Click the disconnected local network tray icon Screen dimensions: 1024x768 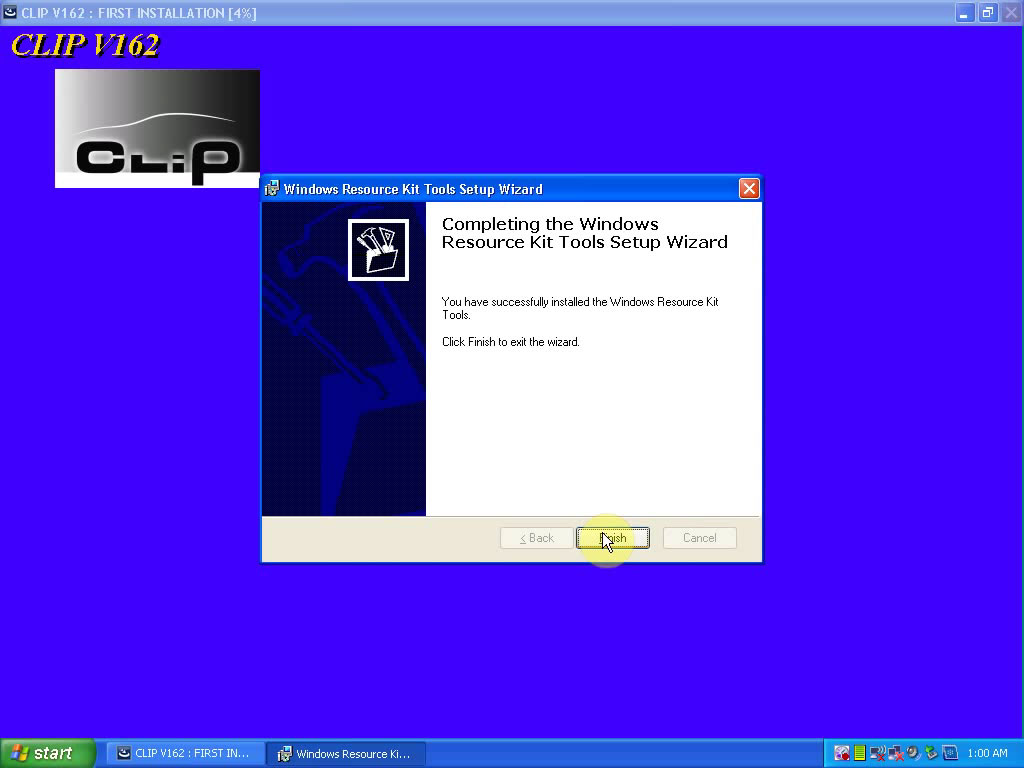894,753
